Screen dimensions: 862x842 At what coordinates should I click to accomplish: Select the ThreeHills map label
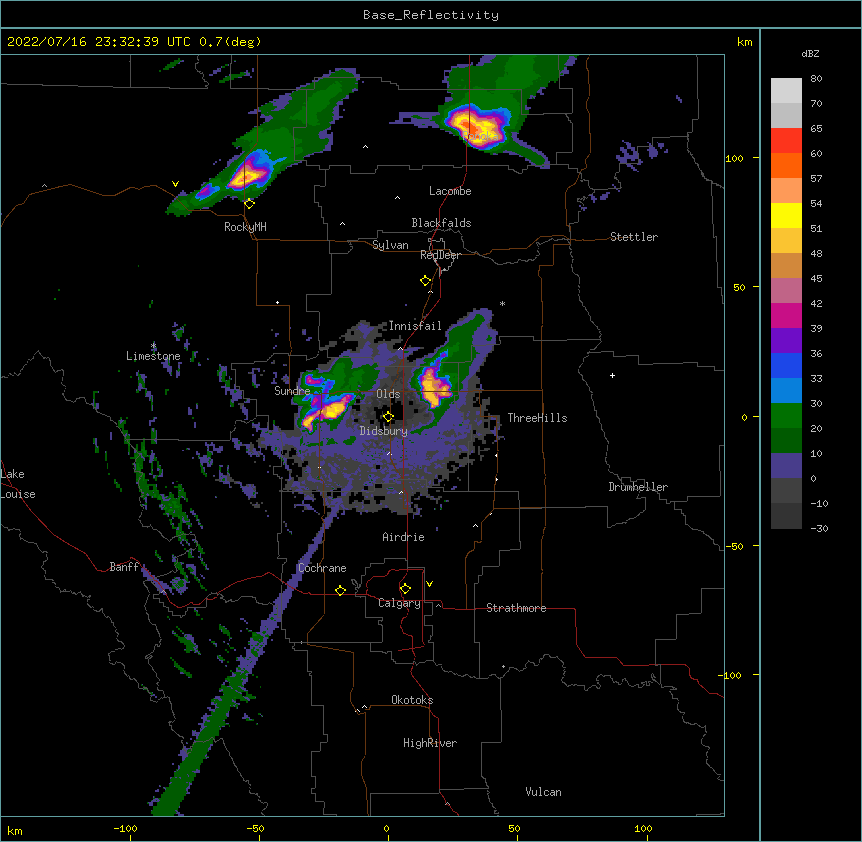(x=537, y=418)
